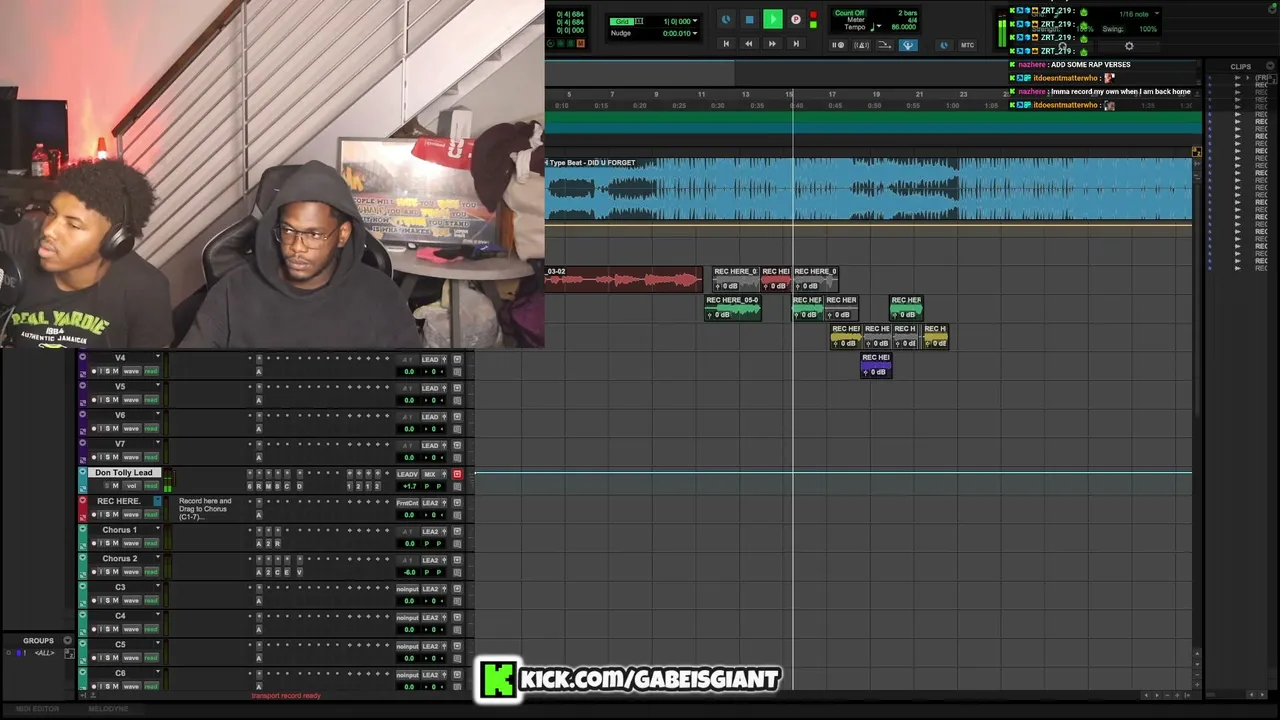Click the -6.0 volume value on Chorus 2
This screenshot has height=720, width=1280.
pyautogui.click(x=409, y=572)
